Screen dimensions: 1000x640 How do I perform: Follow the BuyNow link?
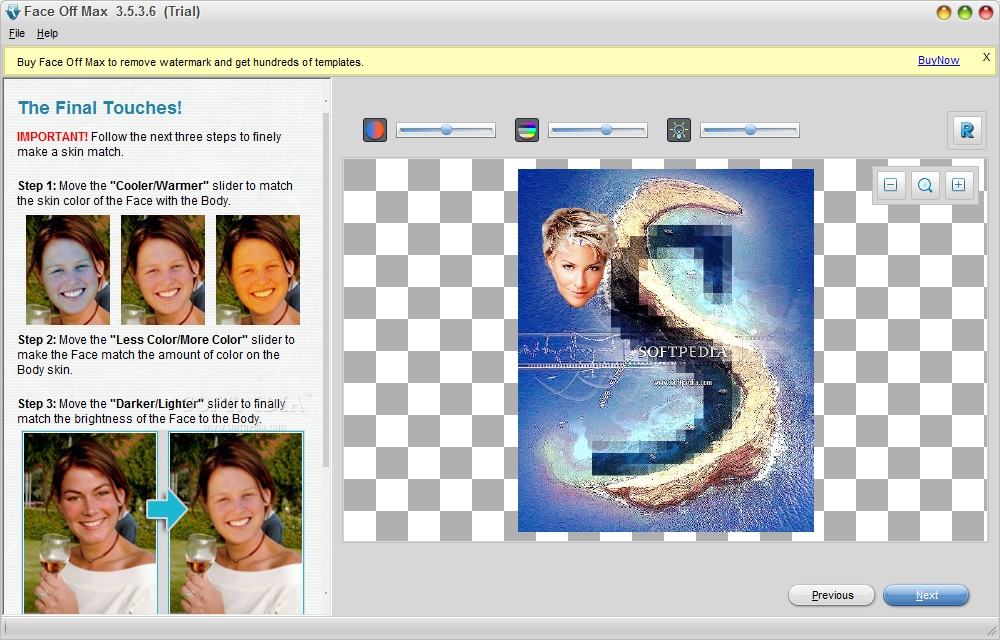coord(938,60)
